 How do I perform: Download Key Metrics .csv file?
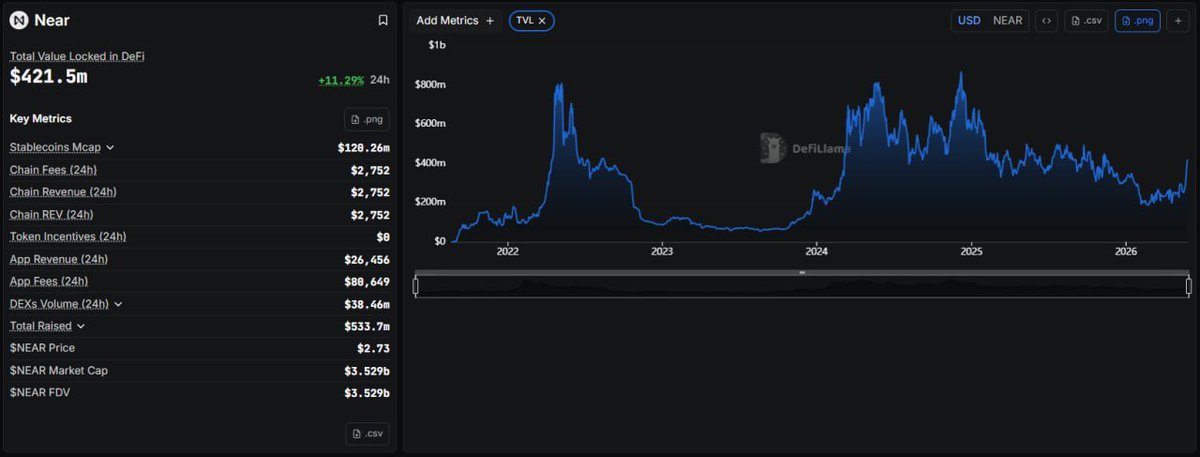pos(367,434)
